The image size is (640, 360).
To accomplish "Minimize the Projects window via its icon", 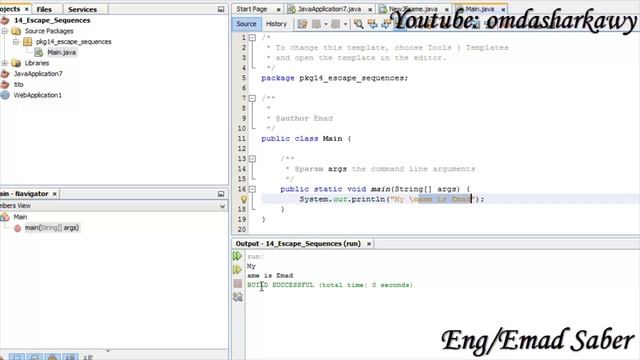I will [221, 9].
